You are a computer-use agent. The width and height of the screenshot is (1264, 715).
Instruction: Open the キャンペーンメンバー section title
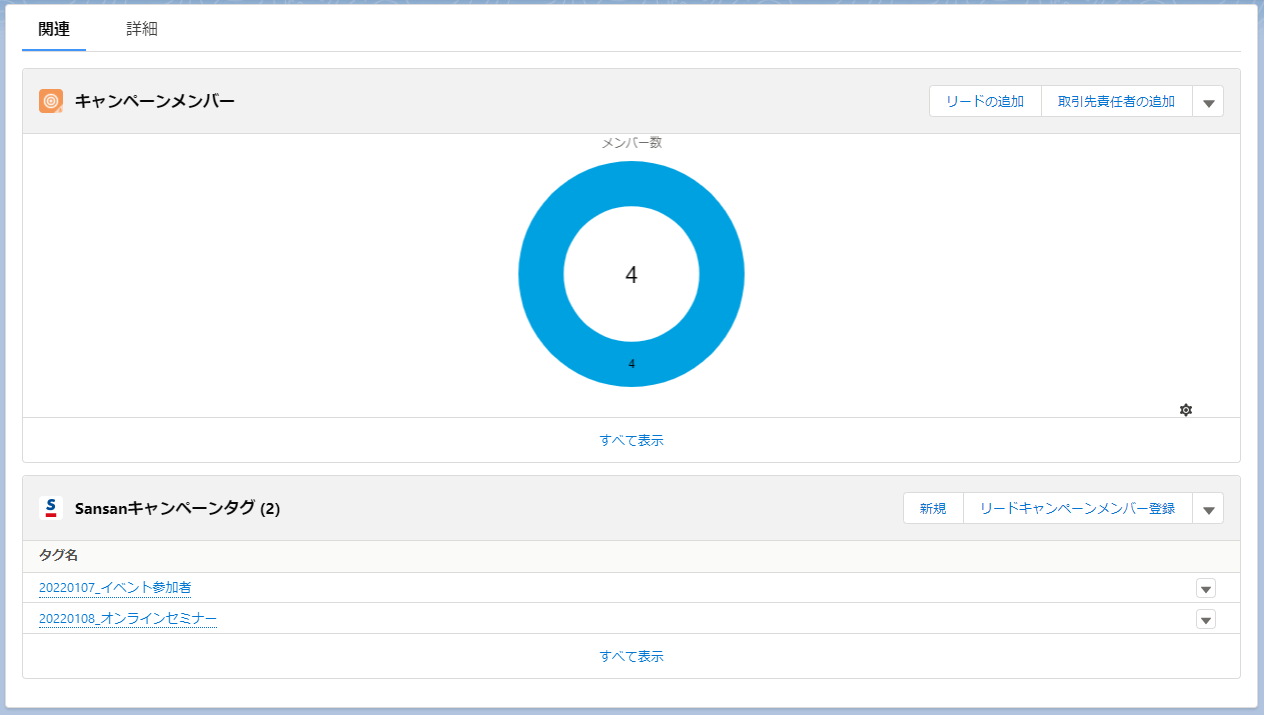pos(155,101)
